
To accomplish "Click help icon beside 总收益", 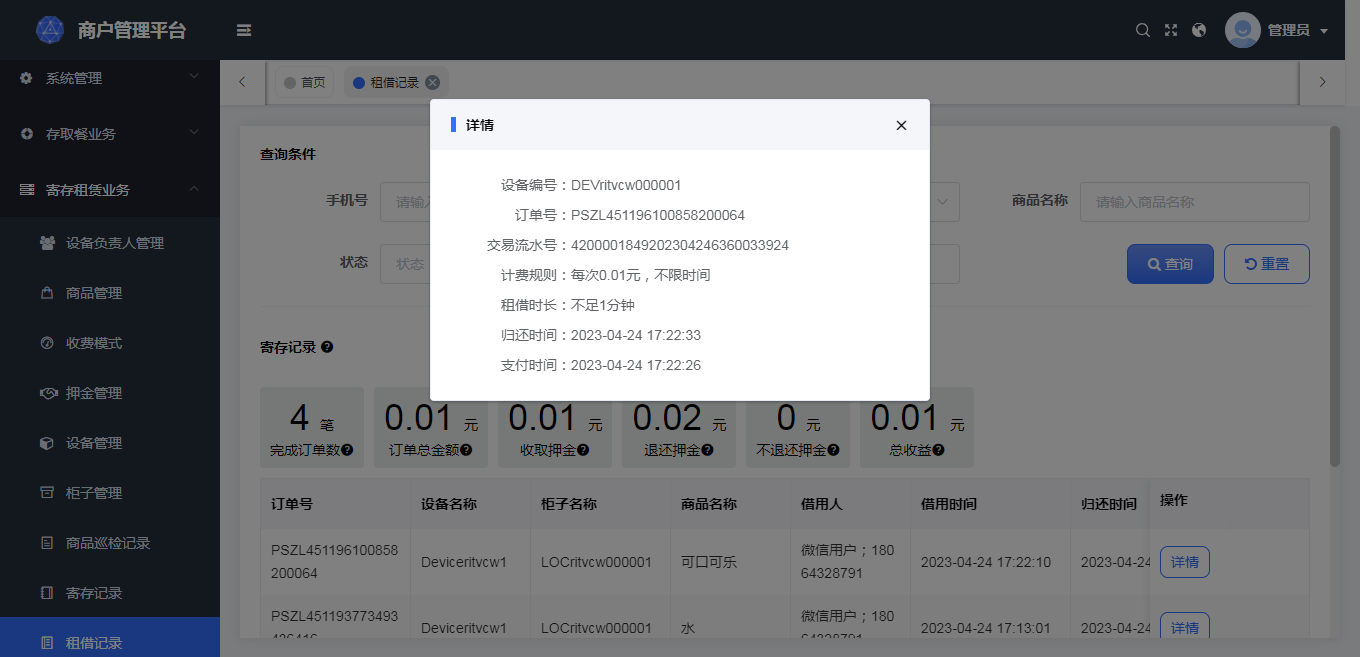I will [x=937, y=450].
